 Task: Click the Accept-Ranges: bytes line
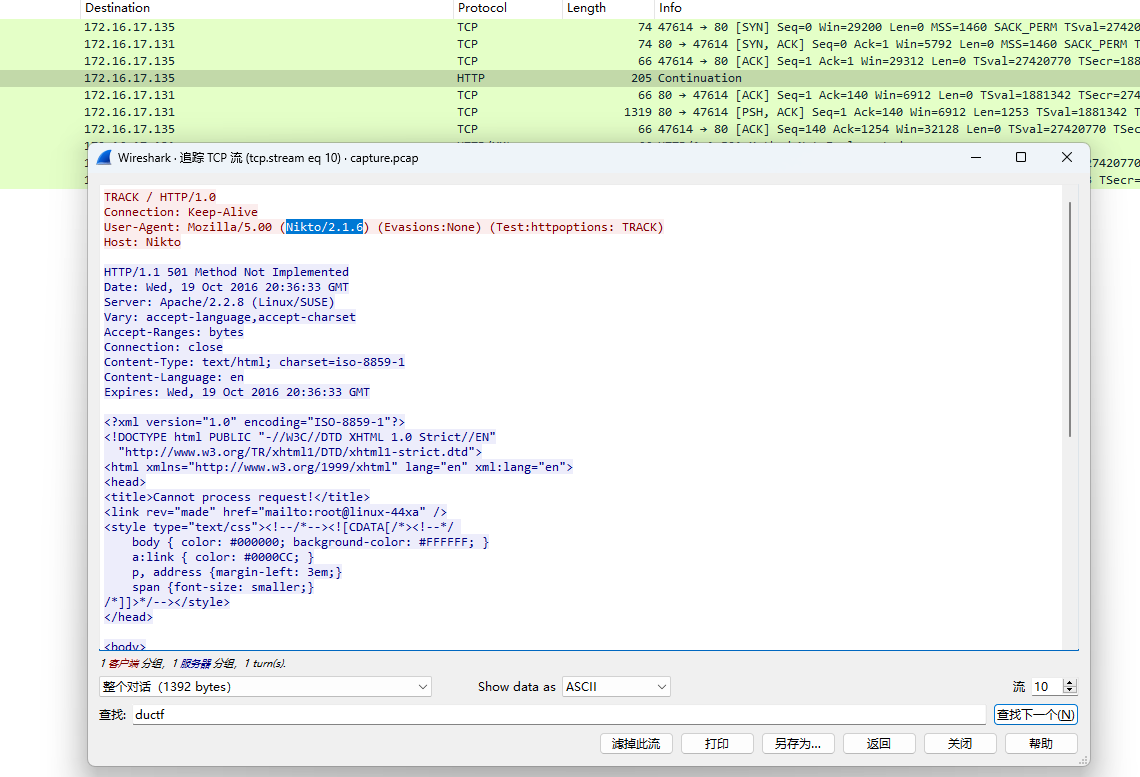pos(174,332)
